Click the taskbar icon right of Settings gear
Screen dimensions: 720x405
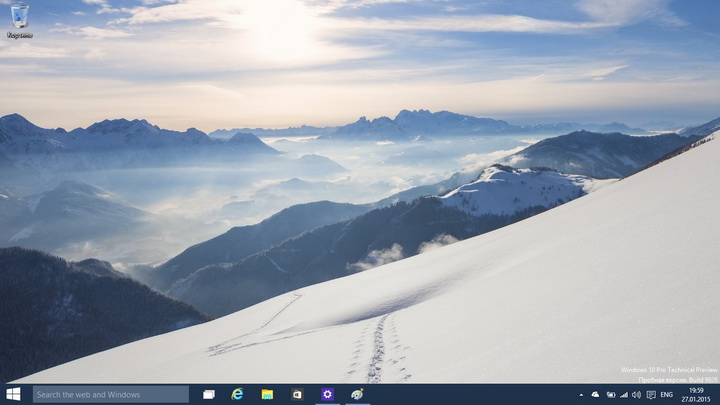[357, 394]
